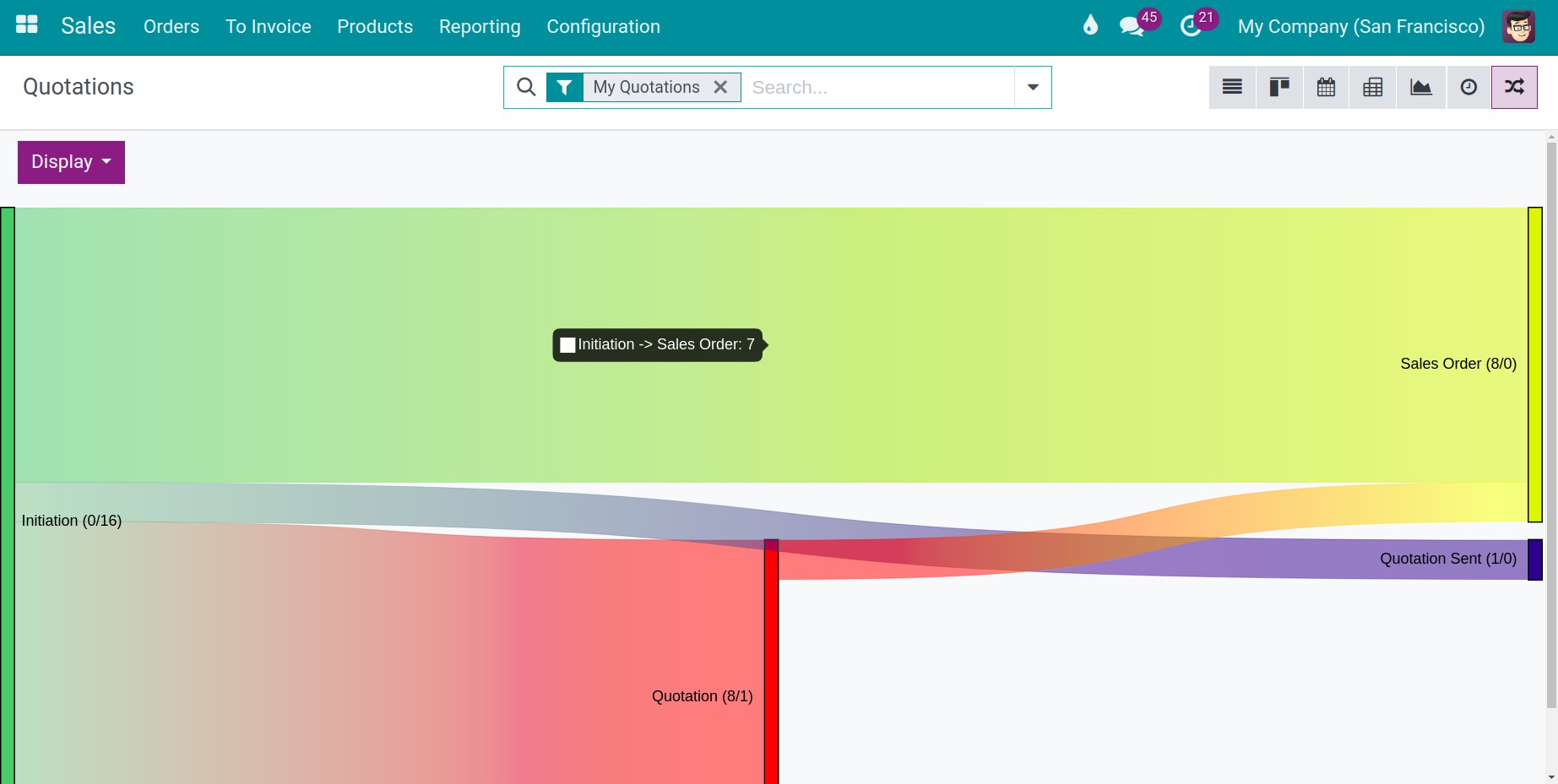The width and height of the screenshot is (1558, 784).
Task: Click the Sales app title
Action: click(88, 26)
